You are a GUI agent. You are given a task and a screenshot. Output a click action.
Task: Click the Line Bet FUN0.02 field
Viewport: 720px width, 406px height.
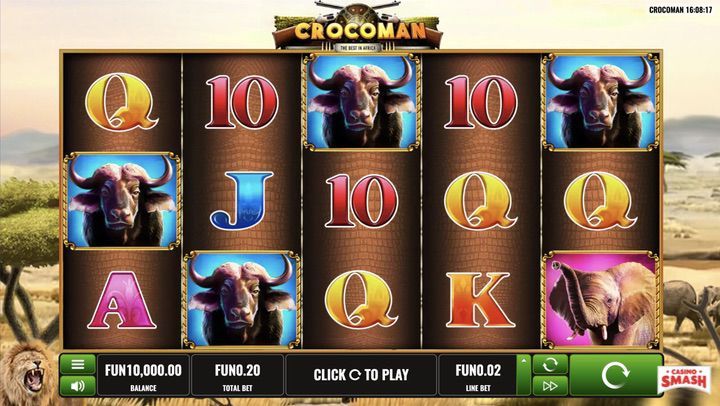click(478, 375)
